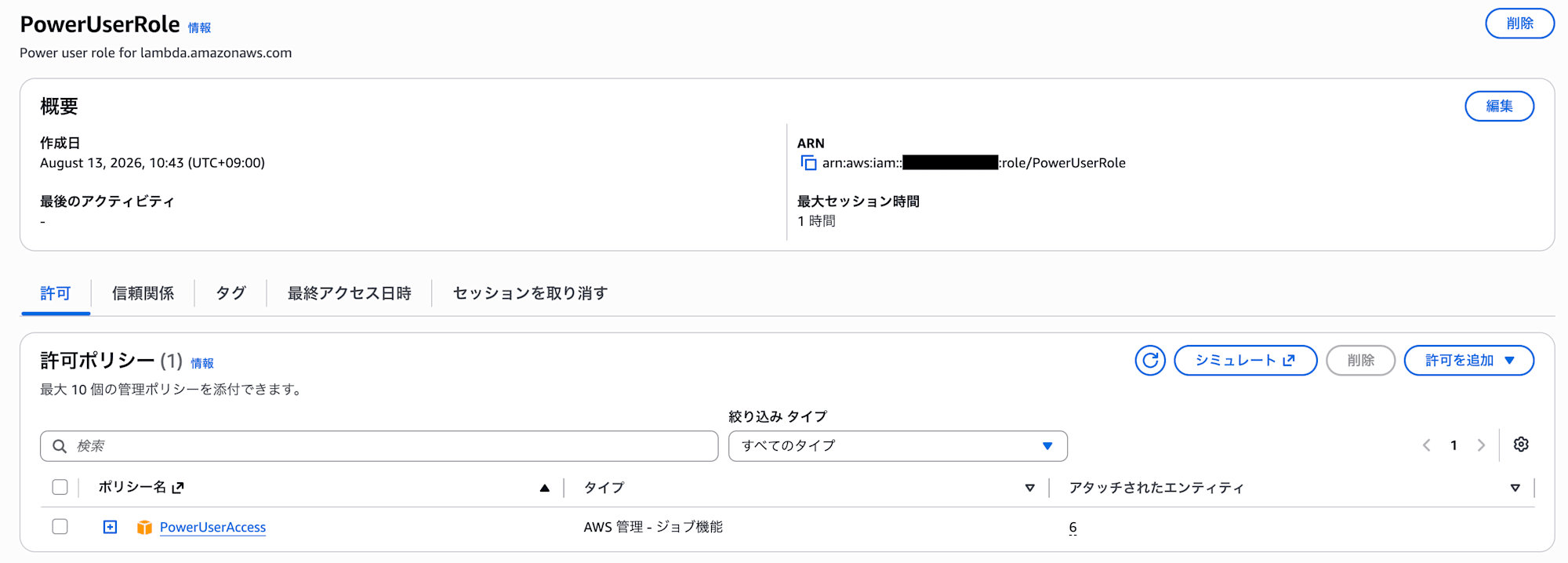Go to previous page of policies
The height and width of the screenshot is (563, 1568).
pyautogui.click(x=1426, y=445)
